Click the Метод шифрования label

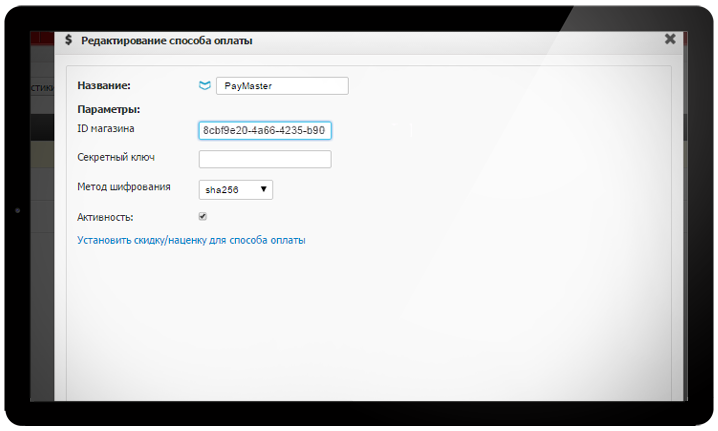(123, 187)
